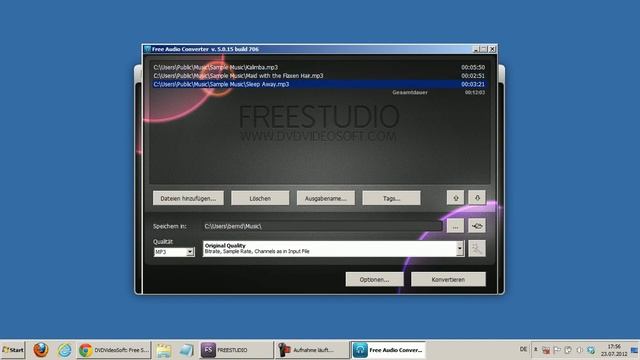The height and width of the screenshot is (360, 640).
Task: Switch to the FREESTUDIO taskbar window
Action: click(x=236, y=350)
